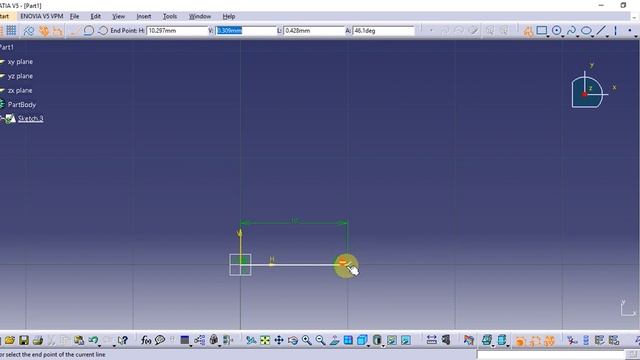This screenshot has width=640, height=360.
Task: Open the Isometric View dropdown arrow
Action: coord(369,346)
